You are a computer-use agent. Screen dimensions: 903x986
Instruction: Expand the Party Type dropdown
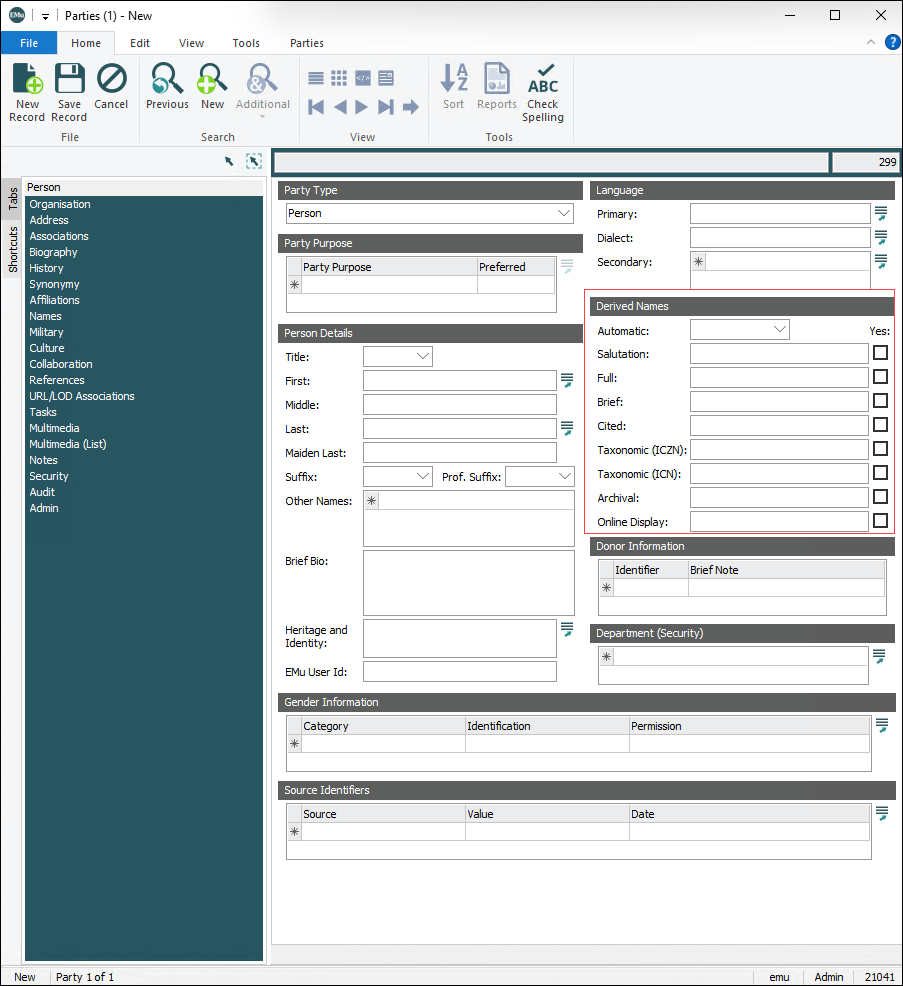coord(563,213)
